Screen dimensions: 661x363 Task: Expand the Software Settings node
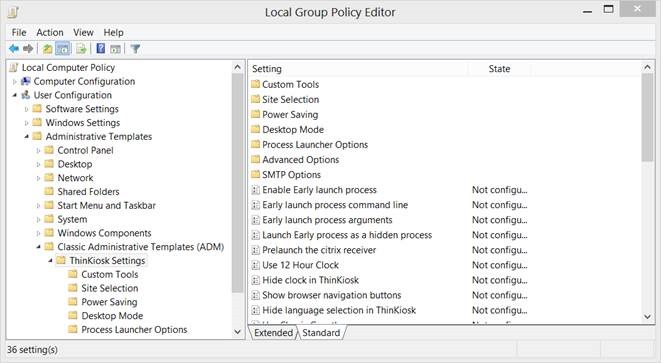(27, 109)
